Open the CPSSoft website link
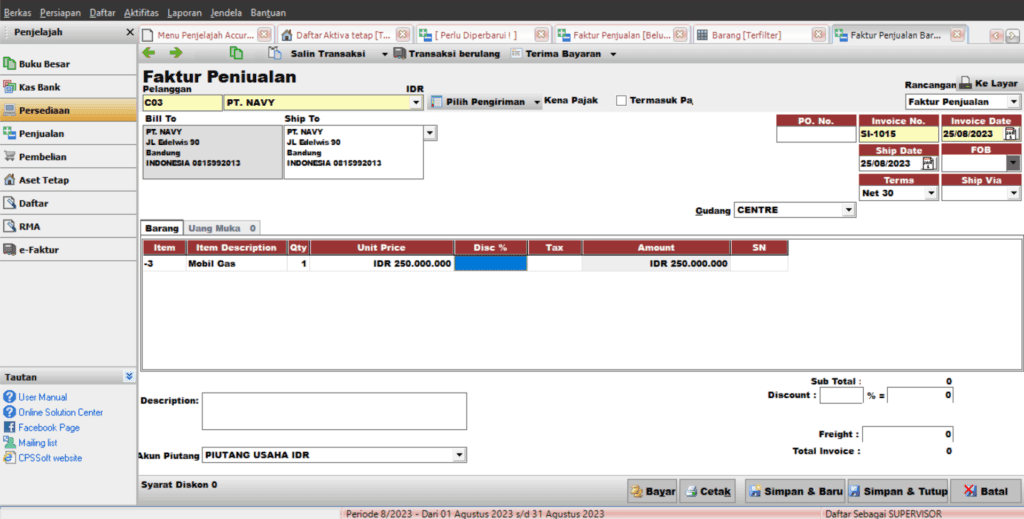The height and width of the screenshot is (519, 1024). pos(50,458)
